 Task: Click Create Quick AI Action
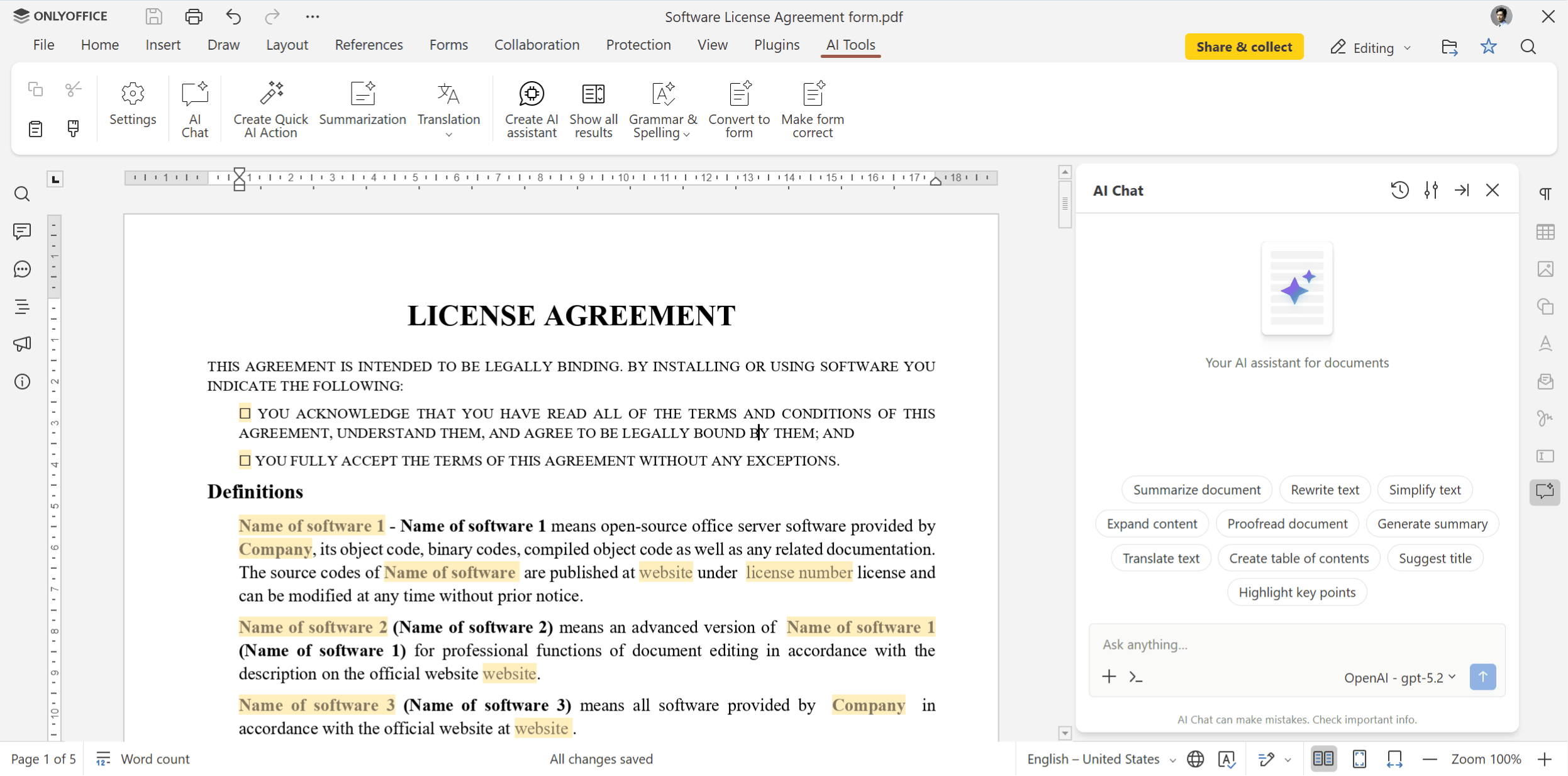(270, 110)
